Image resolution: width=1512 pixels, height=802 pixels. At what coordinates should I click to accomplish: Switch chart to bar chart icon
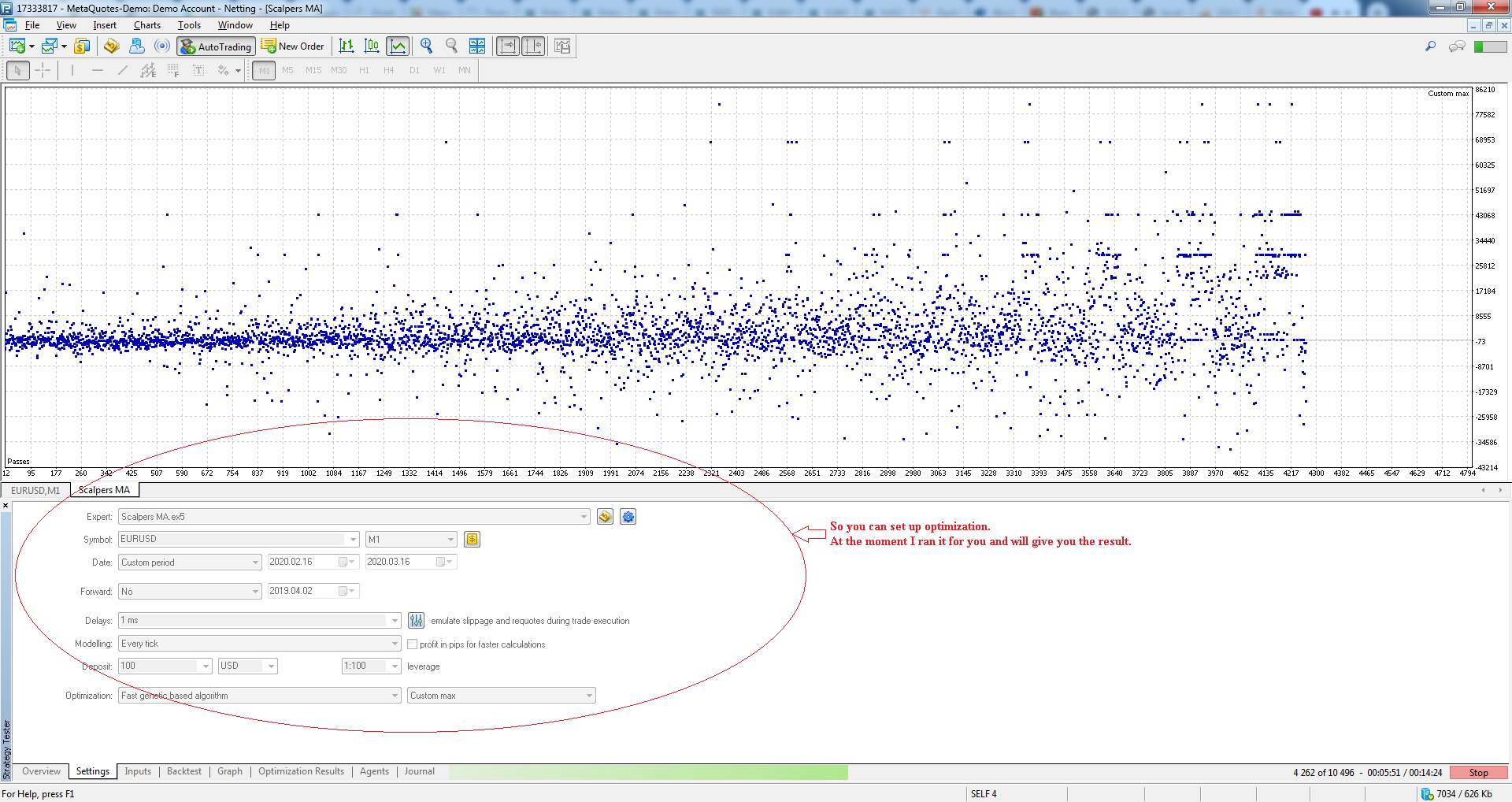coord(346,46)
